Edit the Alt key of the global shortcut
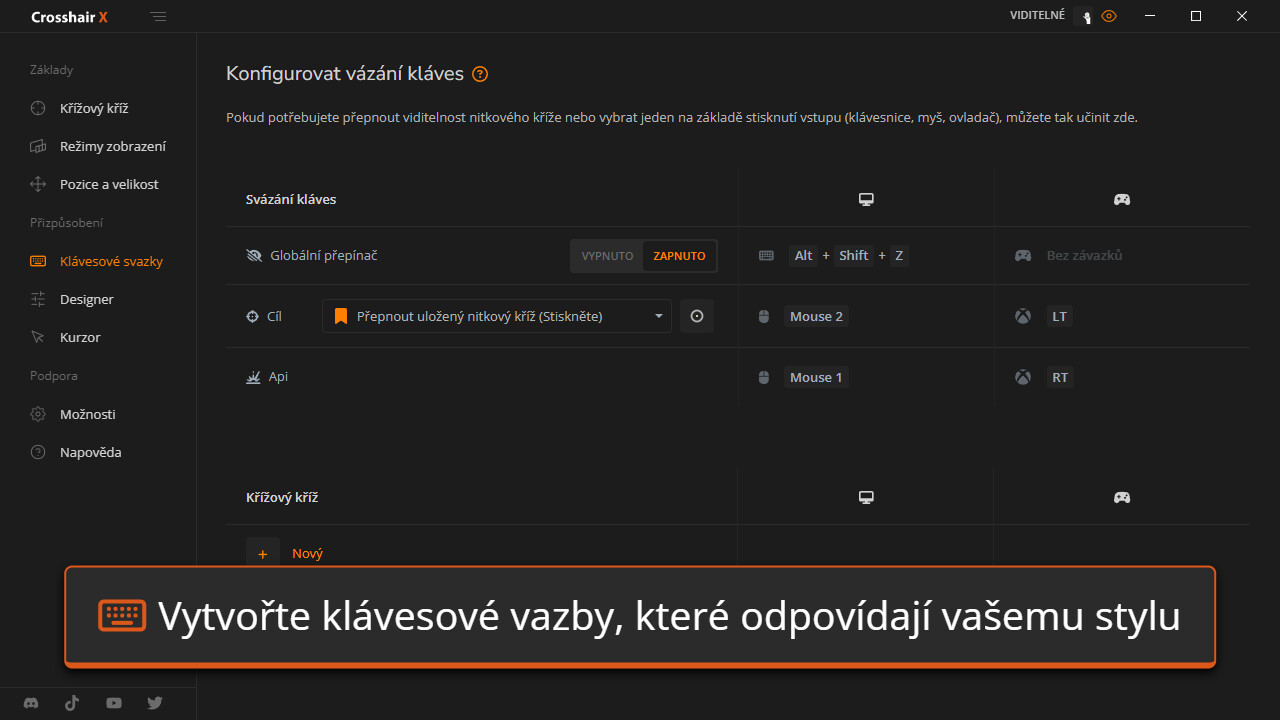Viewport: 1280px width, 720px height. point(803,255)
